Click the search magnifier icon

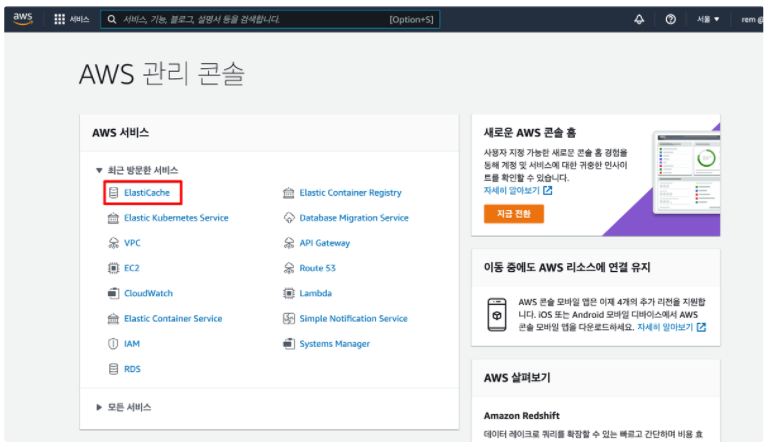click(112, 19)
